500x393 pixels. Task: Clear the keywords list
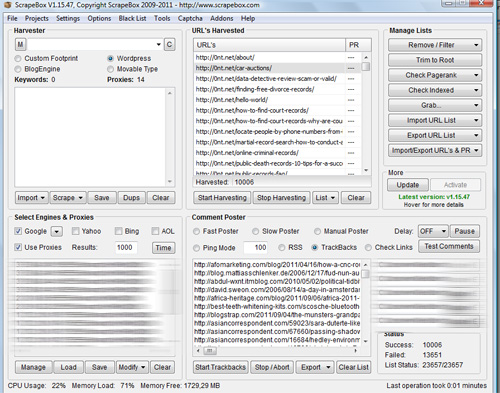(x=161, y=198)
